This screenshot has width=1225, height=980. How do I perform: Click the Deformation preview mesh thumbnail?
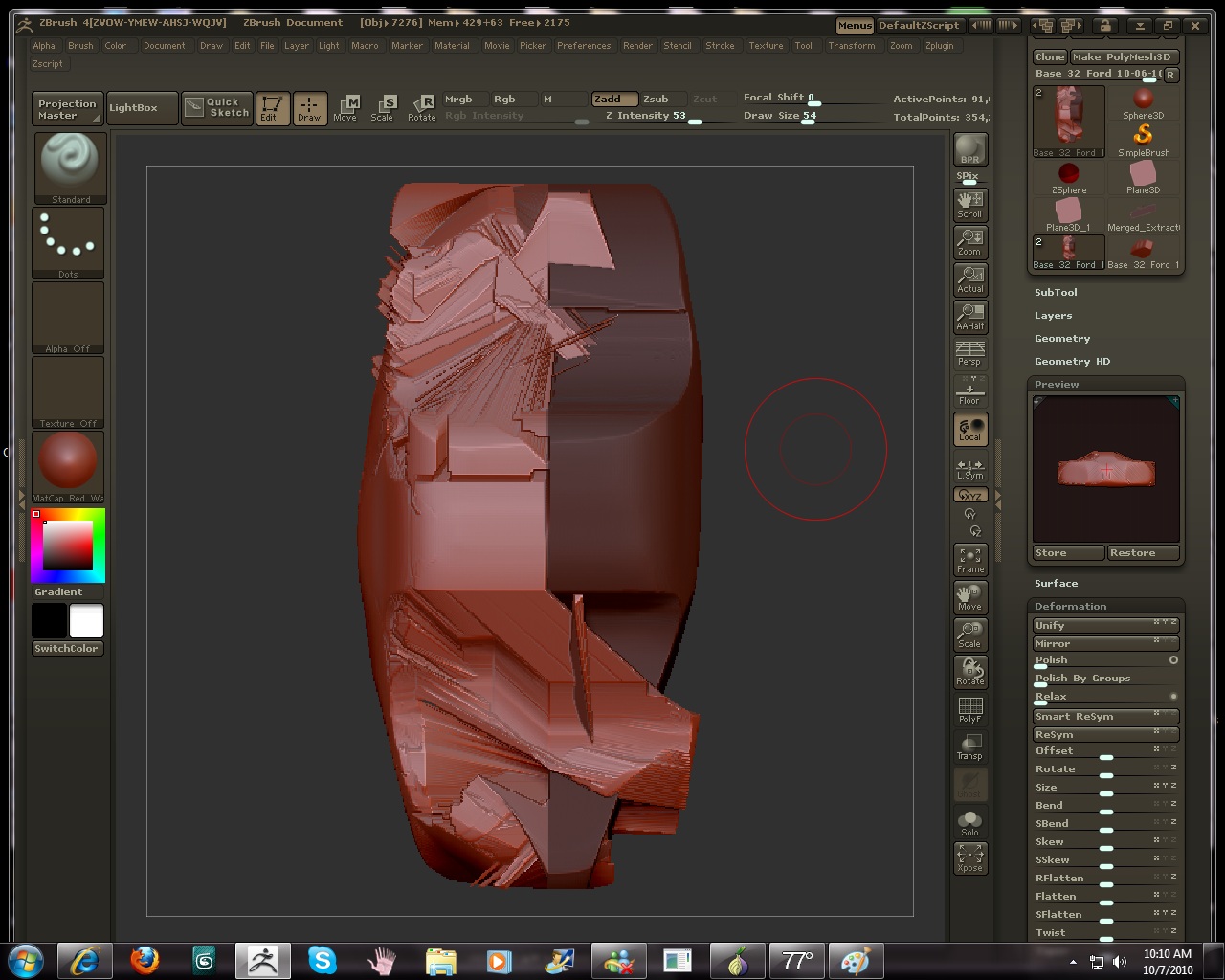(1106, 470)
